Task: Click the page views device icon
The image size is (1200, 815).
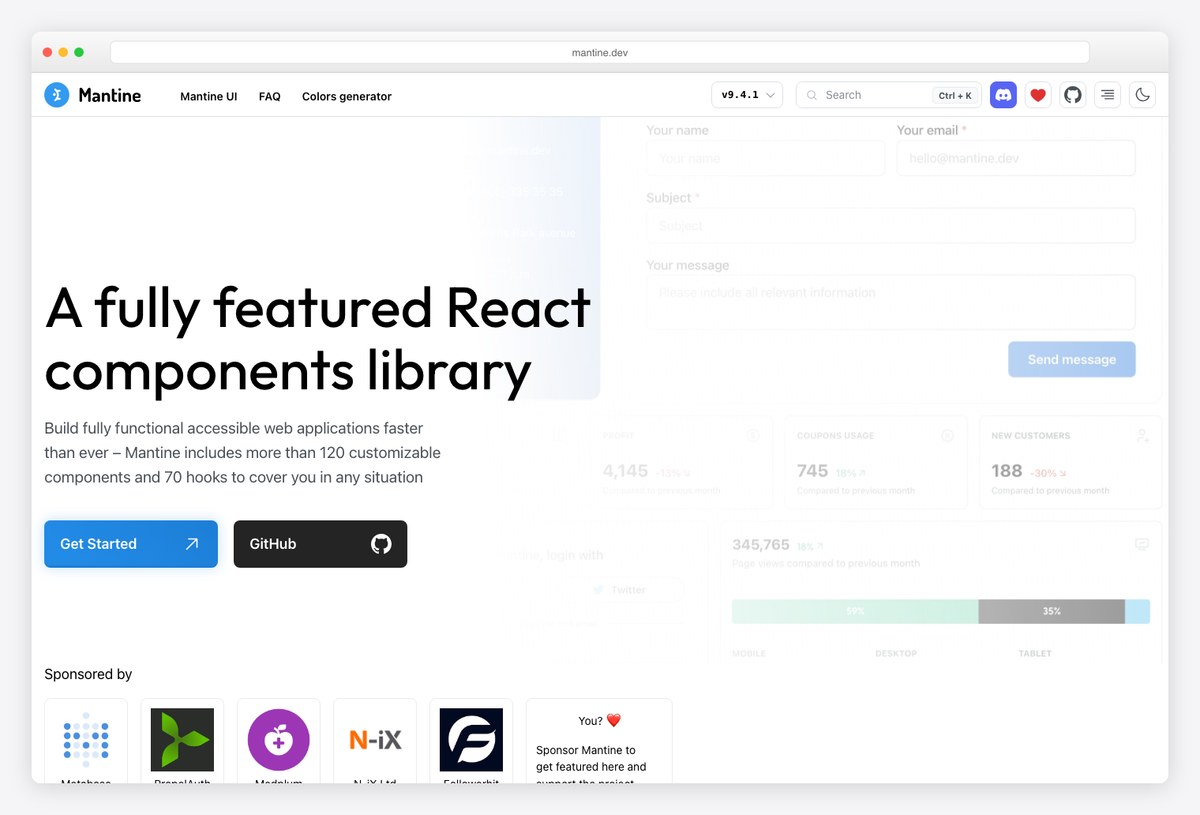Action: (x=1142, y=544)
